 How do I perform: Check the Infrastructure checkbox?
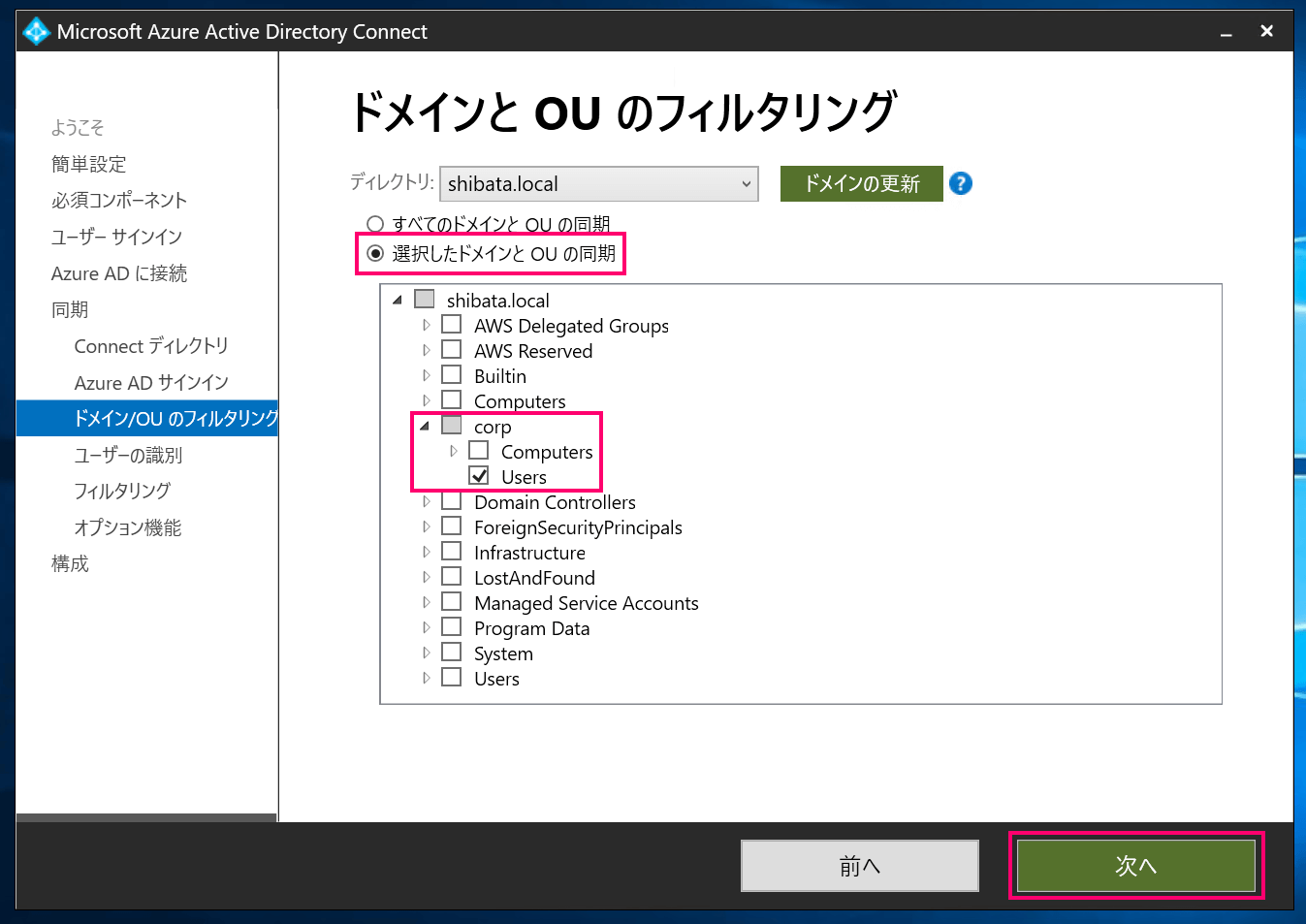[x=451, y=551]
